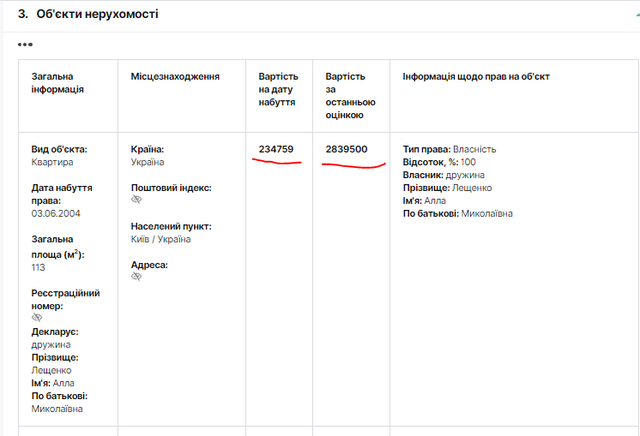Click the acquisition value 234759
This screenshot has width=640, height=436.
(276, 149)
